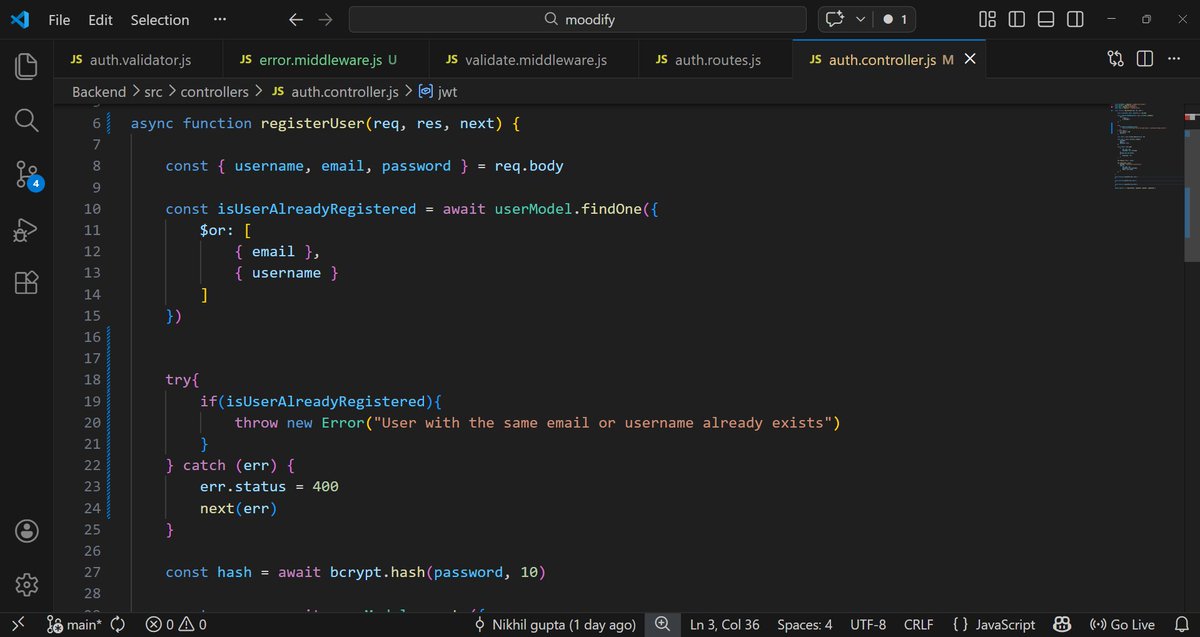The width and height of the screenshot is (1200, 637).
Task: Show more menus via title bar ellipsis
Action: tap(219, 19)
